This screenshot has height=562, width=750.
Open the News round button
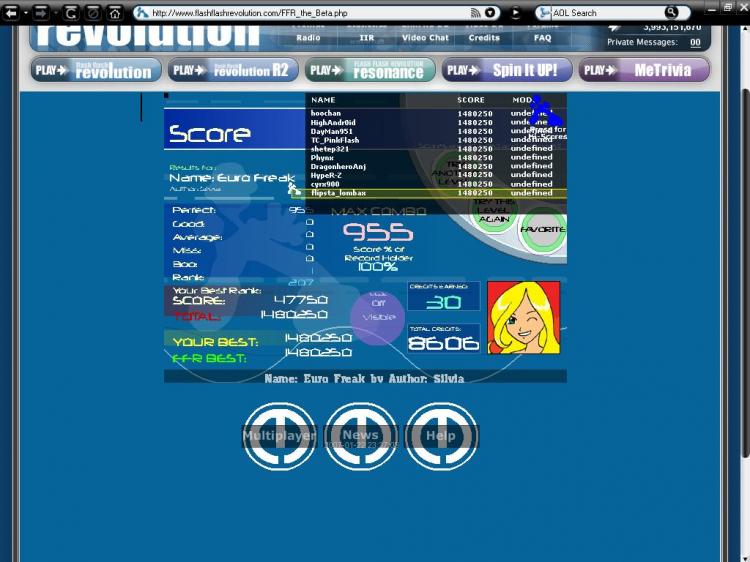[x=361, y=436]
